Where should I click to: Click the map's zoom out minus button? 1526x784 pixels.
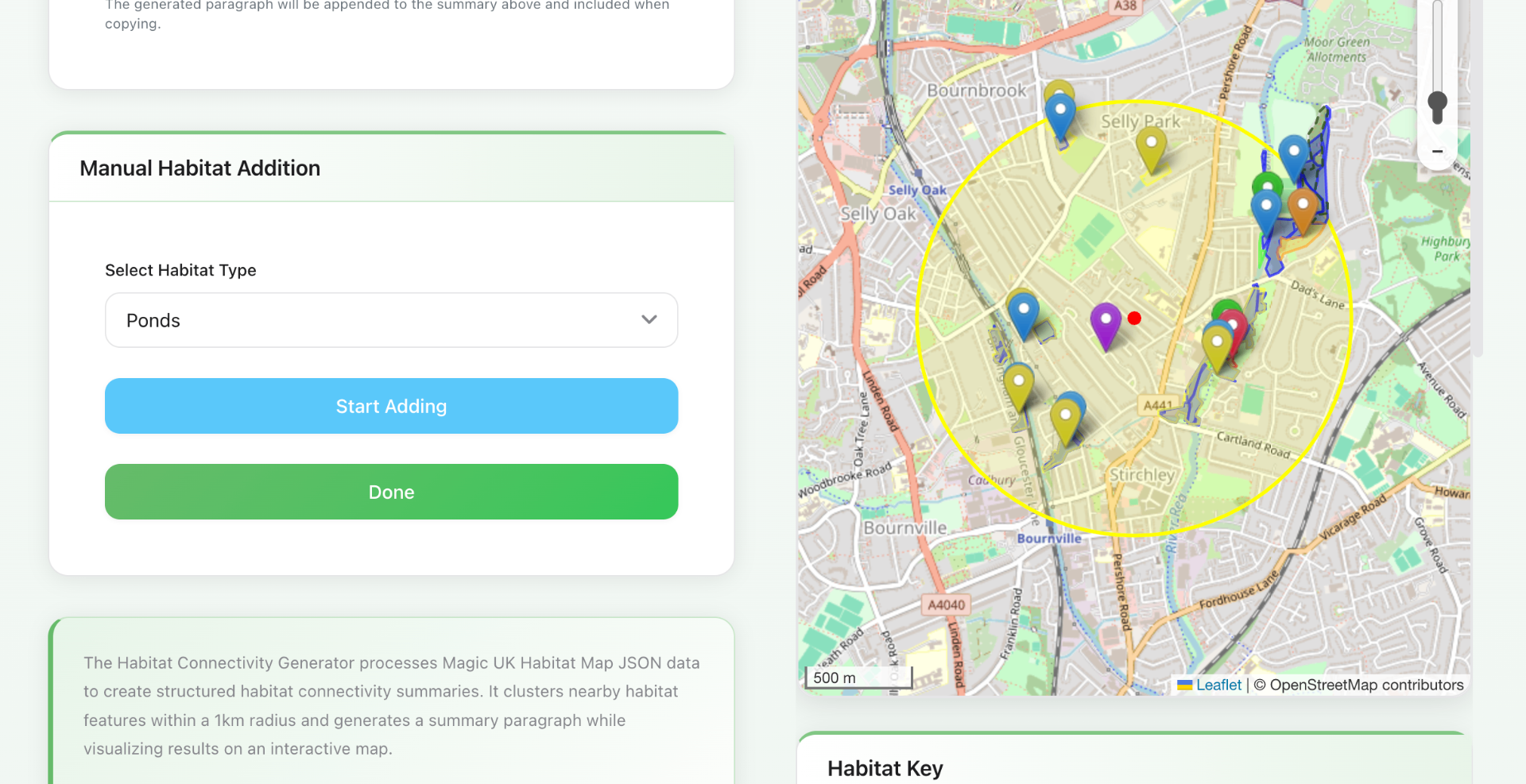click(x=1438, y=151)
